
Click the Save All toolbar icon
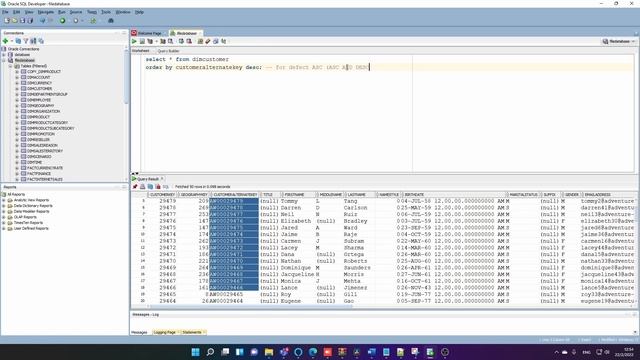click(30, 20)
